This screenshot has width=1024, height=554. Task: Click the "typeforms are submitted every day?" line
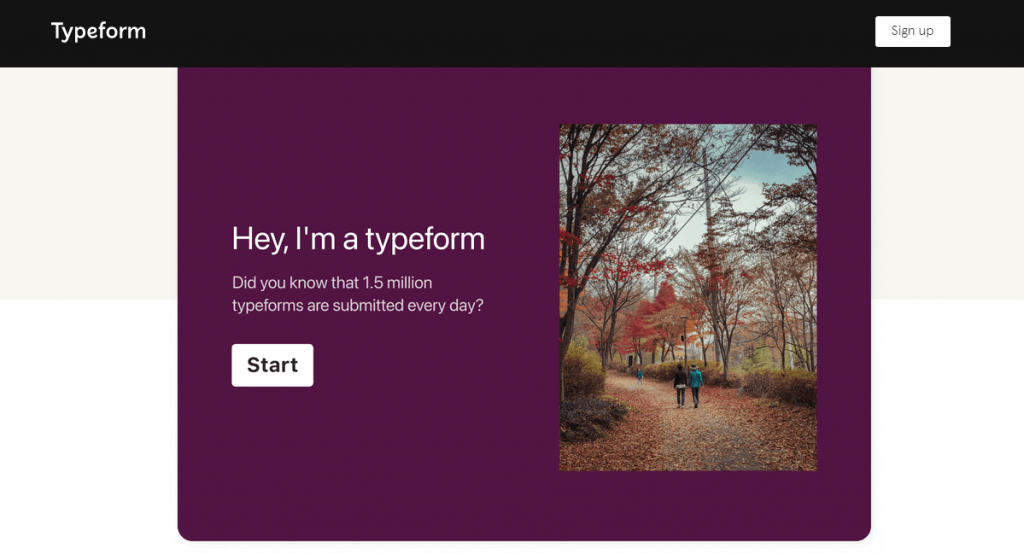click(x=357, y=305)
